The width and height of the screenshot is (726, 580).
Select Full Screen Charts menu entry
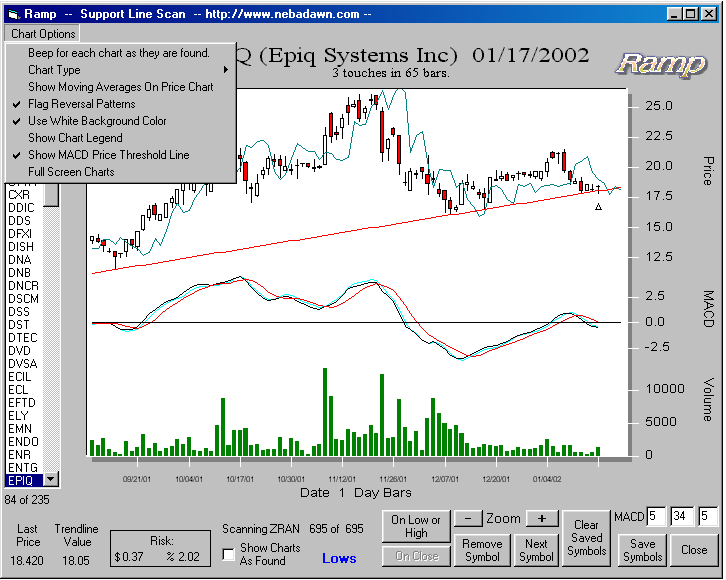click(x=120, y=172)
